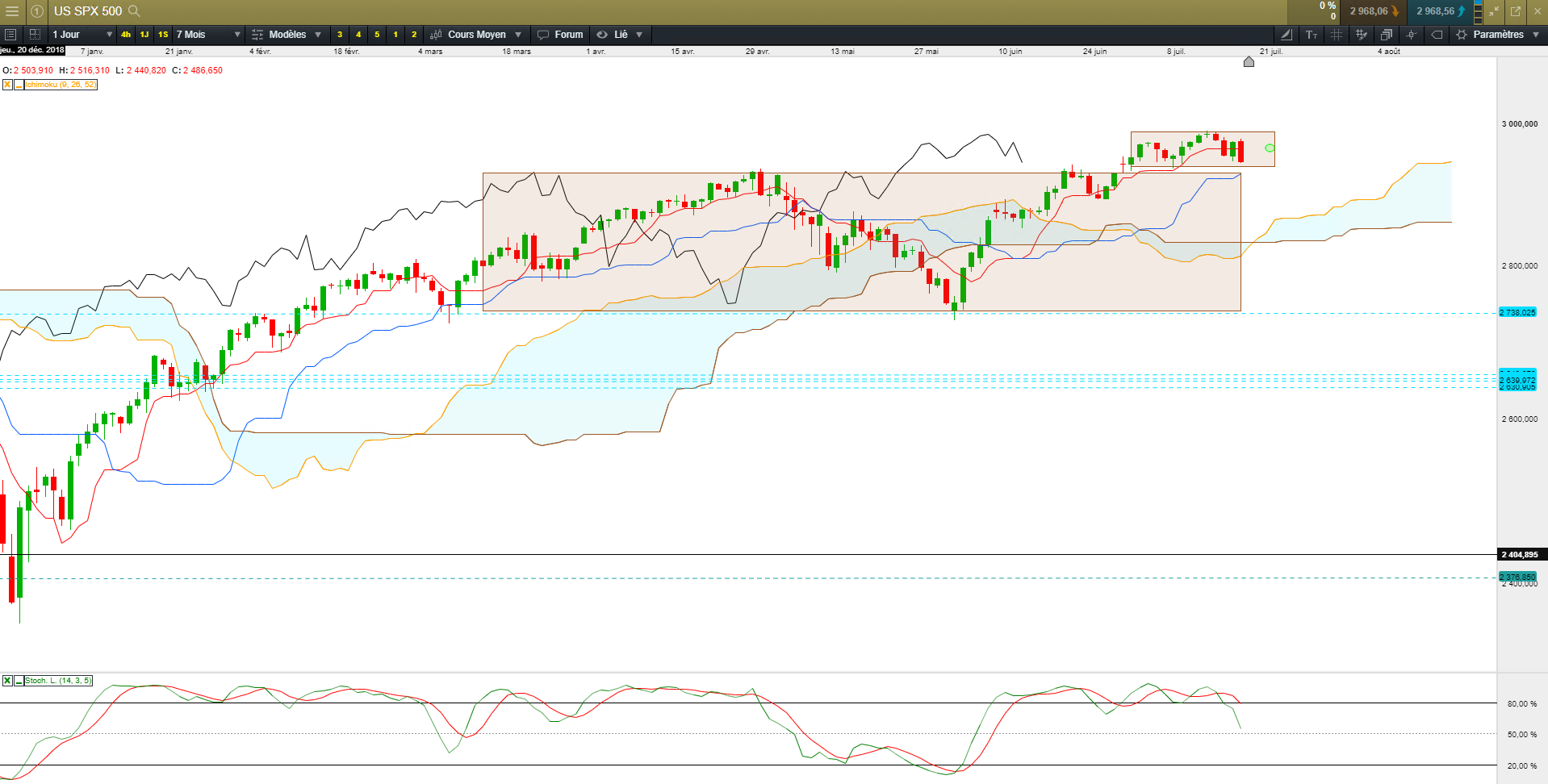Click the Modèles sliders icon
This screenshot has height=784, width=1548.
257,35
